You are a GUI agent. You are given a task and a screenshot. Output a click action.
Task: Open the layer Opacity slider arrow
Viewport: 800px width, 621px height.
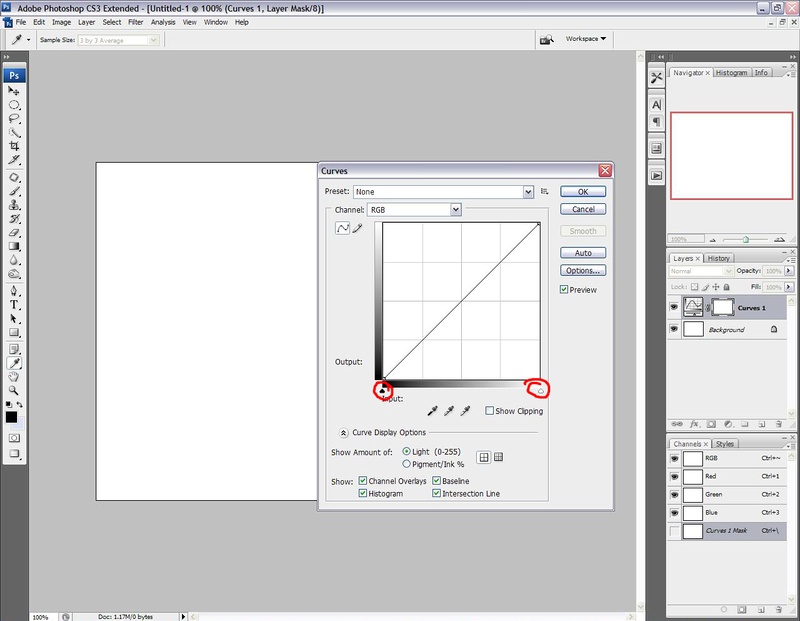tap(789, 271)
